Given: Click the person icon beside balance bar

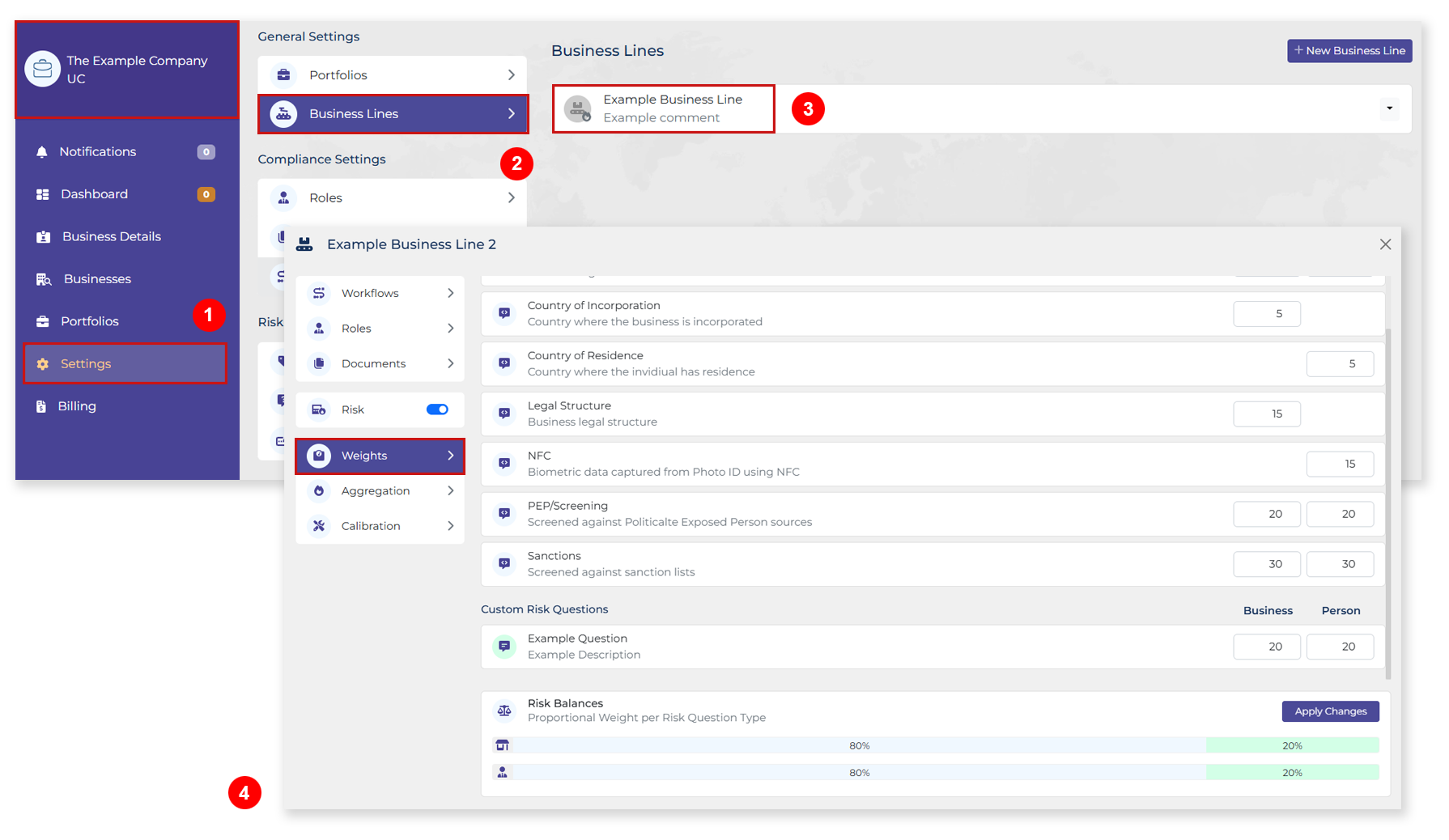Looking at the screenshot, I should click(x=503, y=773).
